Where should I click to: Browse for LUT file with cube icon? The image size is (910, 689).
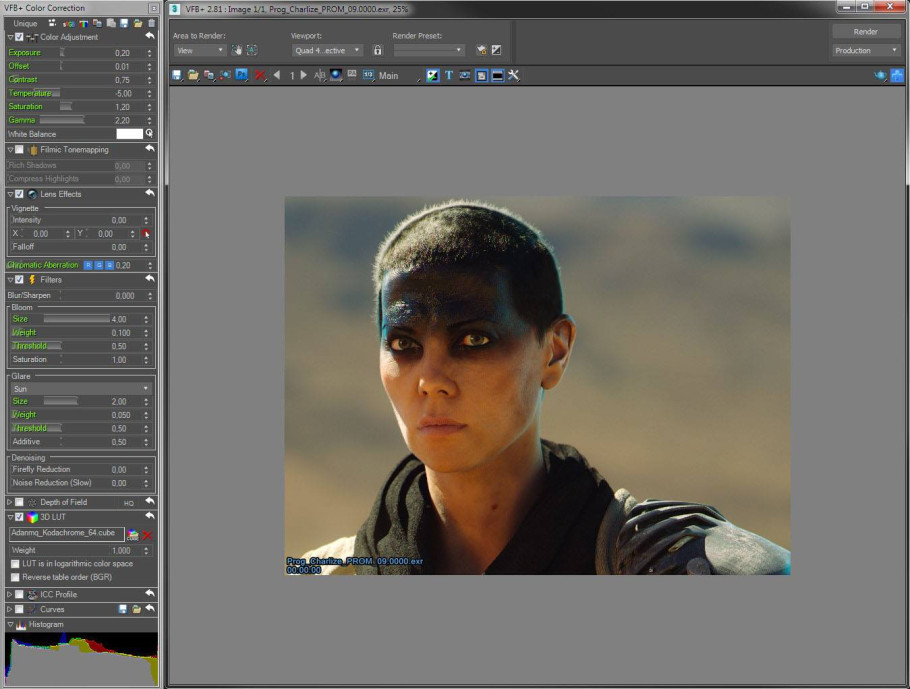pyautogui.click(x=133, y=535)
